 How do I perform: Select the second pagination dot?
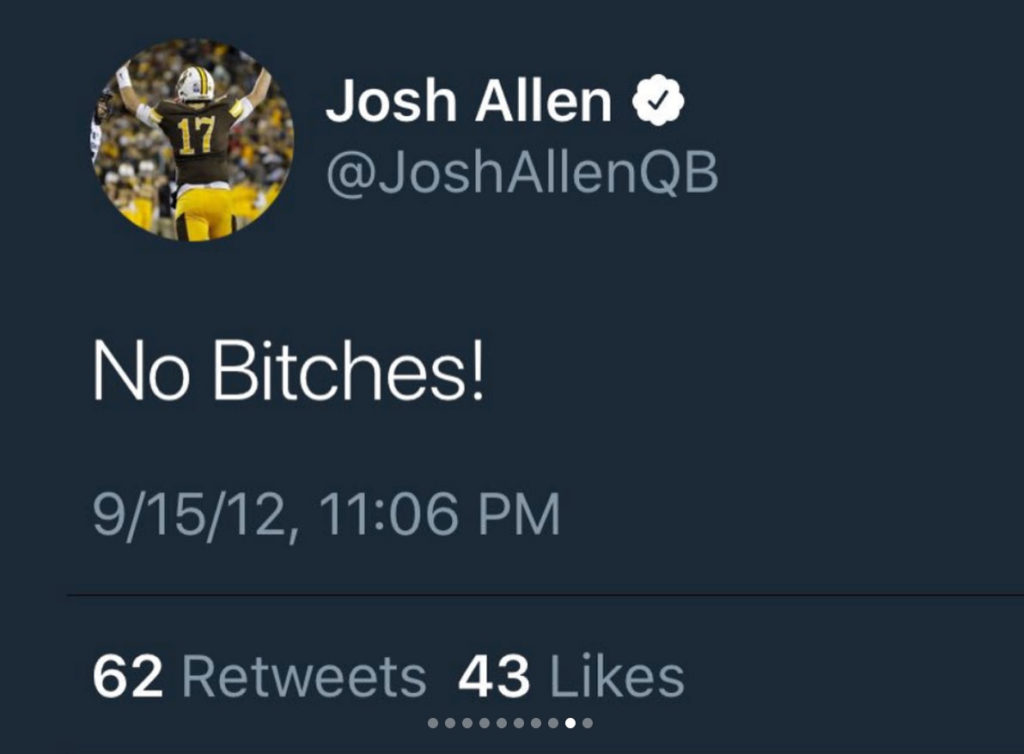click(x=450, y=722)
